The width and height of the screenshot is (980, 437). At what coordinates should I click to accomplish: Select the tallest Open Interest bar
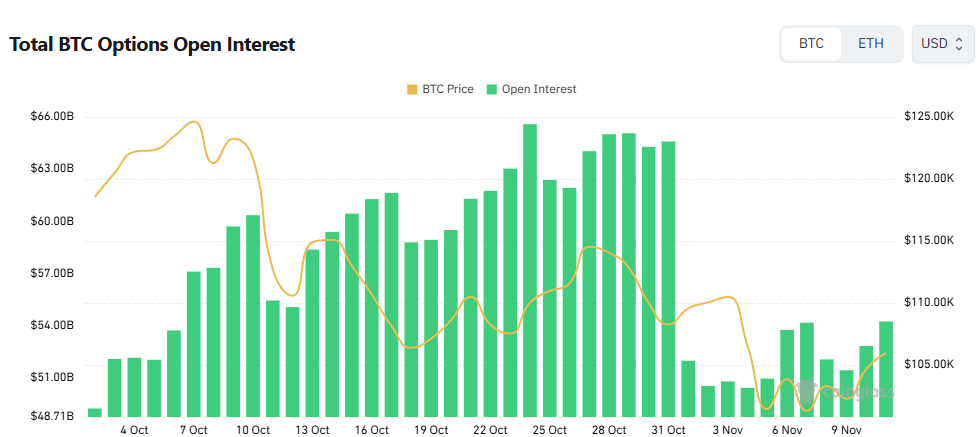tap(530, 270)
